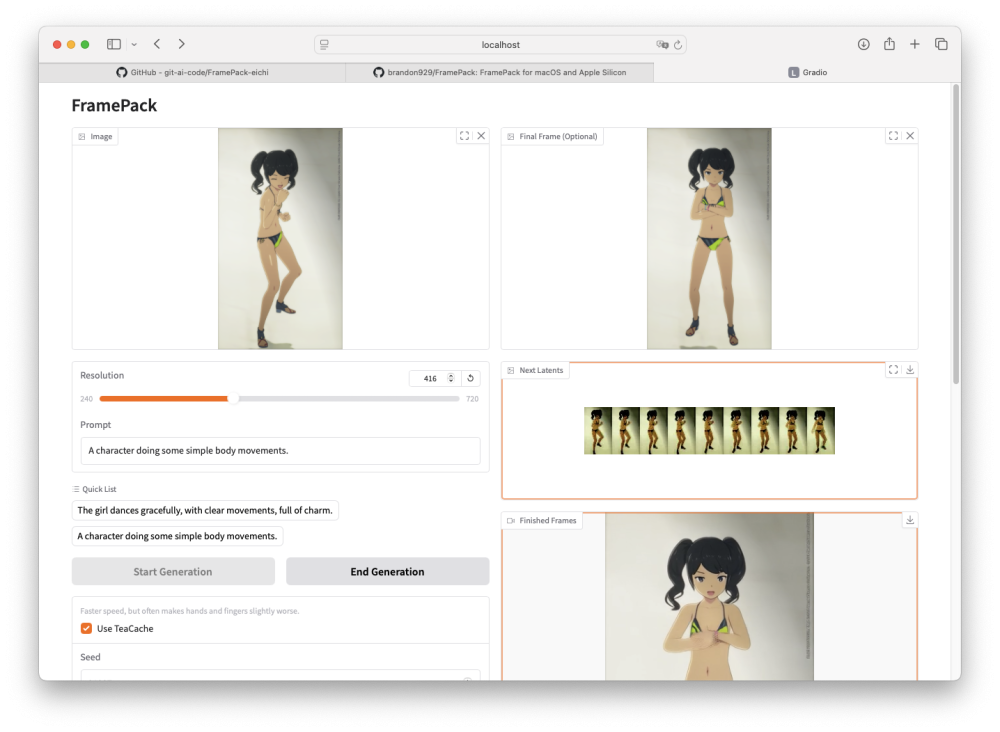View the Final Frame image fullscreen
This screenshot has height=732, width=1000.
click(x=893, y=136)
